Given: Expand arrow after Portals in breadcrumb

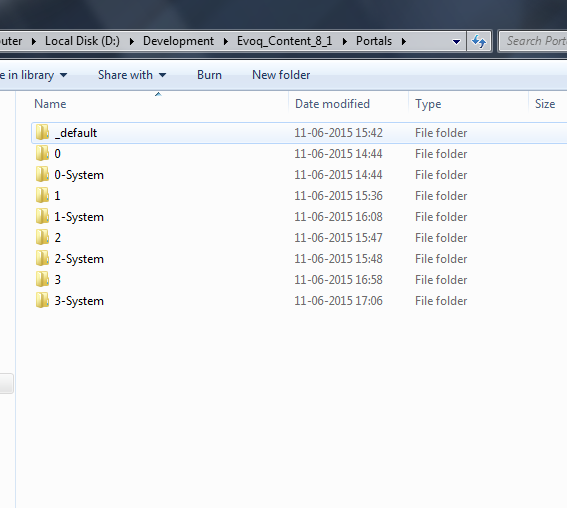Looking at the screenshot, I should 404,42.
